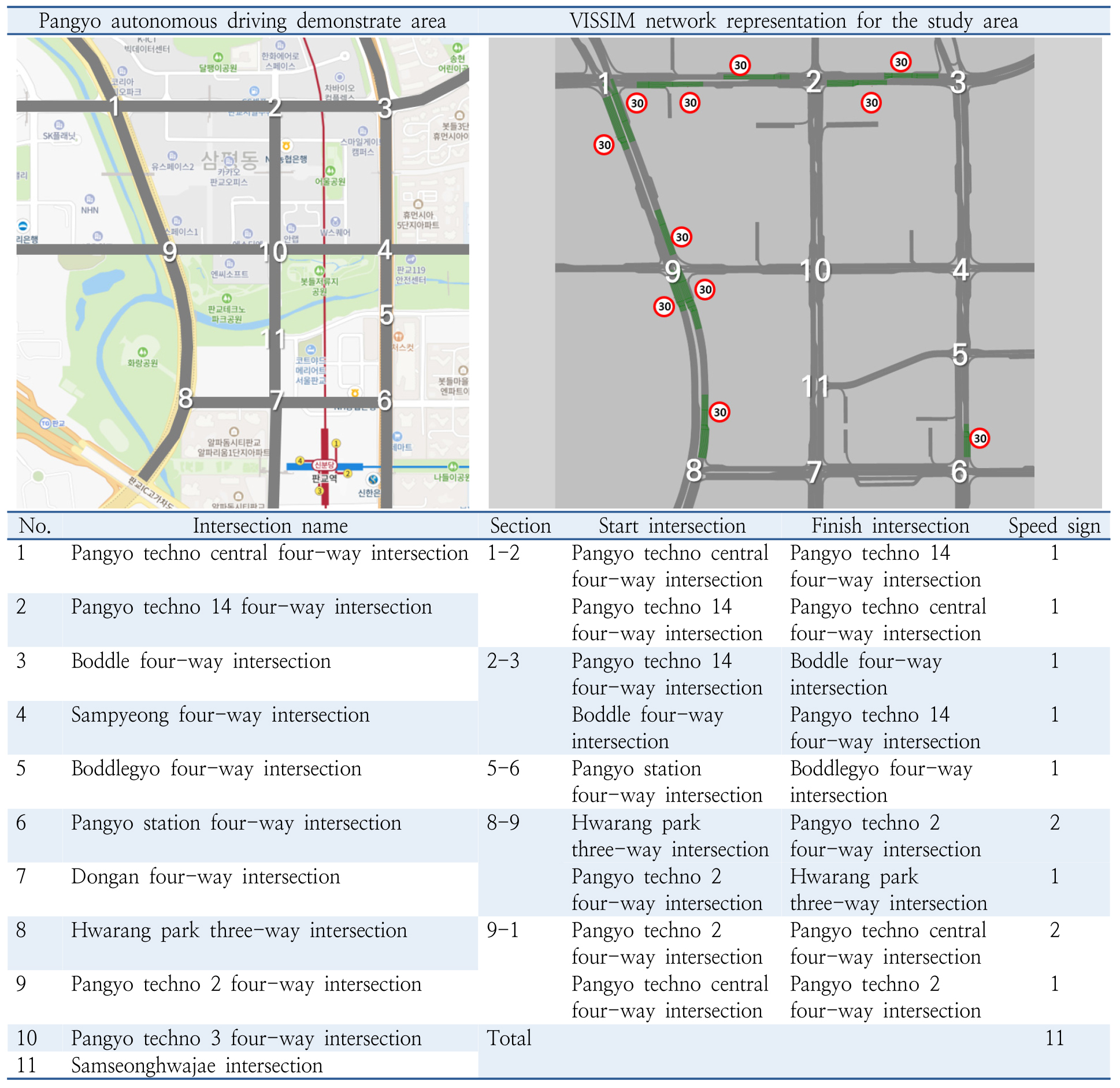Click intersection number 10 on the Pangyo street map
Screen dimensions: 1120x1088
click(x=273, y=252)
